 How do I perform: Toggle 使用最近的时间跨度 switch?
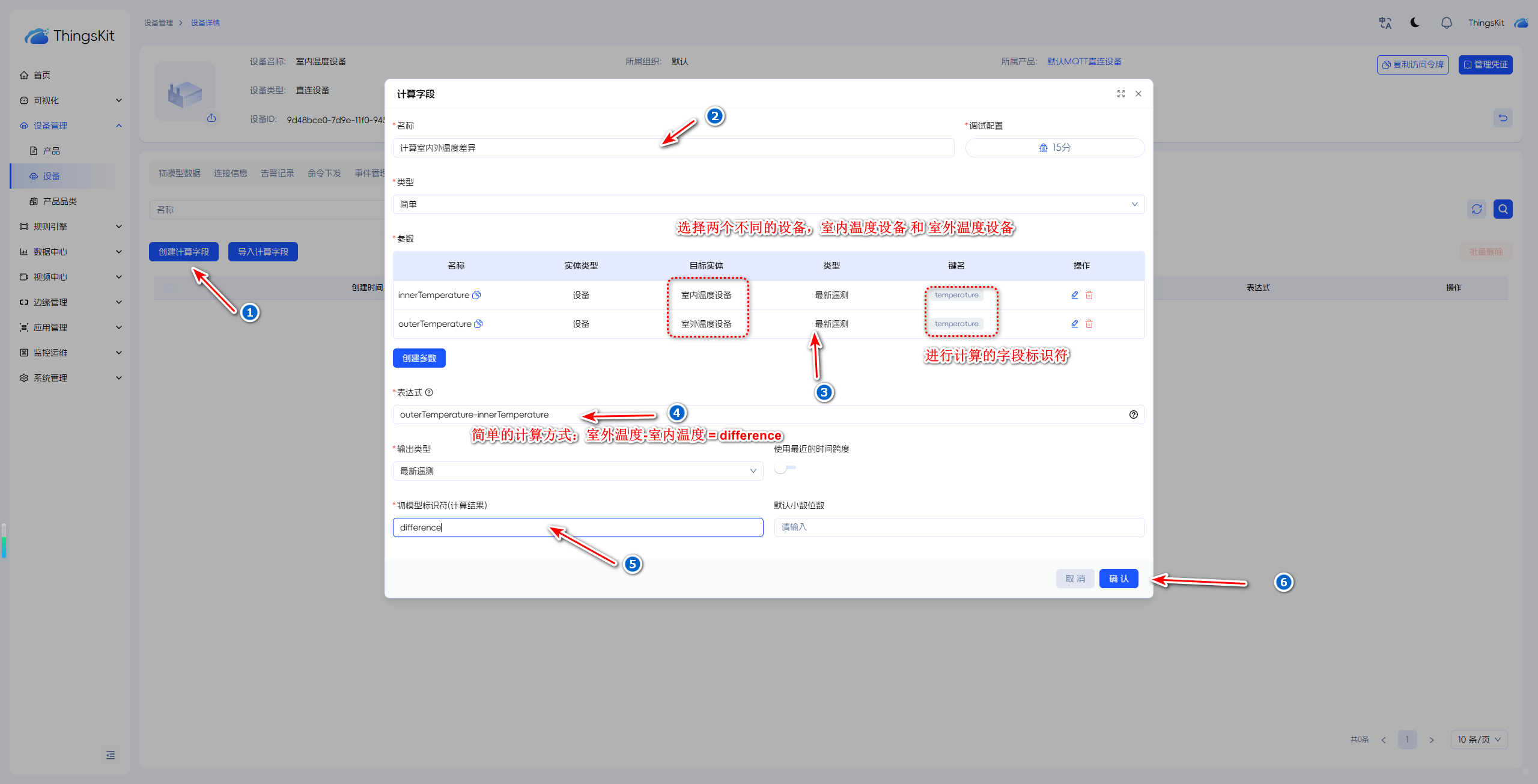(x=785, y=468)
